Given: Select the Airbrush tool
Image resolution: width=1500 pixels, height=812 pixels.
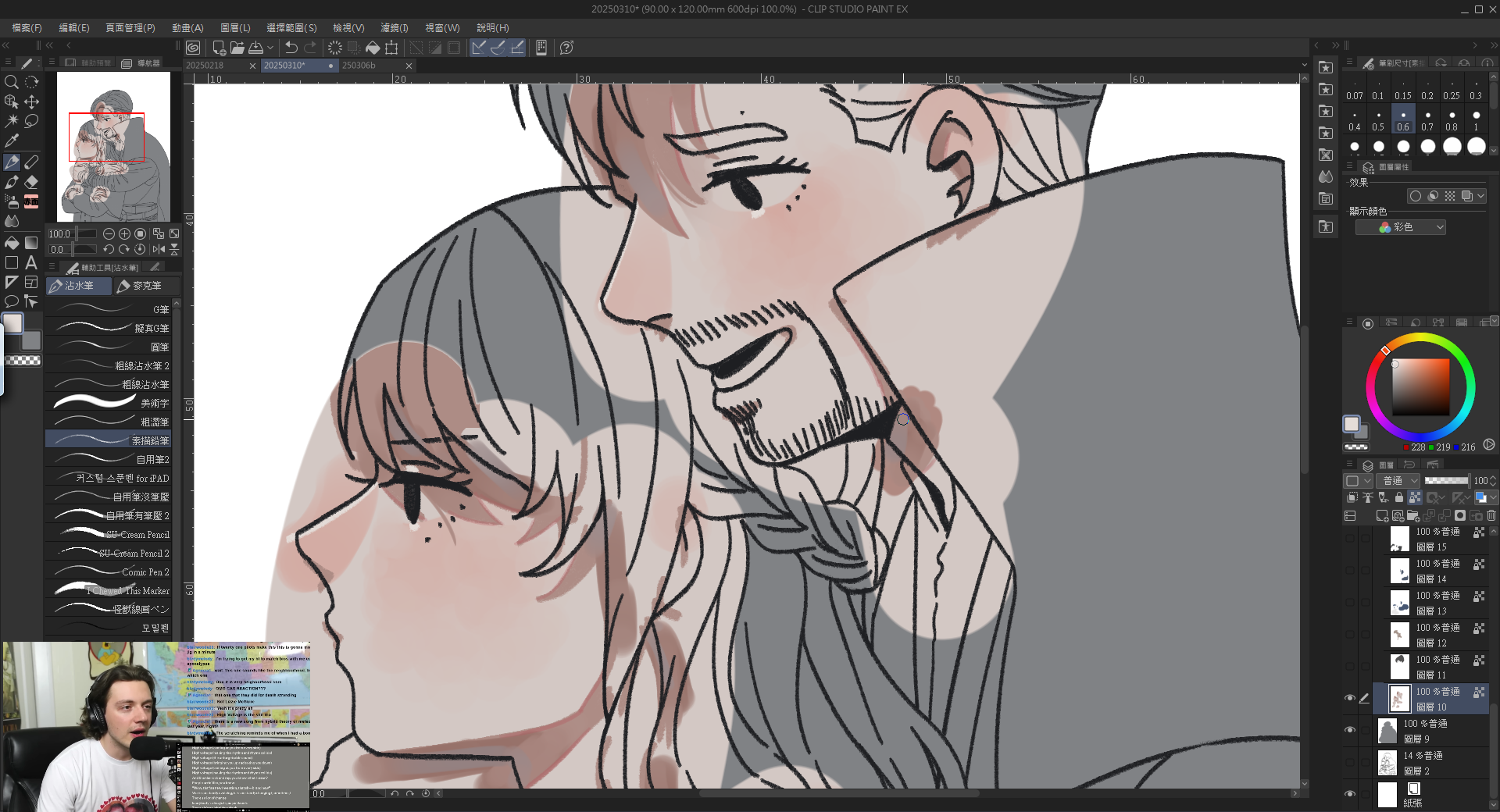Looking at the screenshot, I should click(11, 201).
